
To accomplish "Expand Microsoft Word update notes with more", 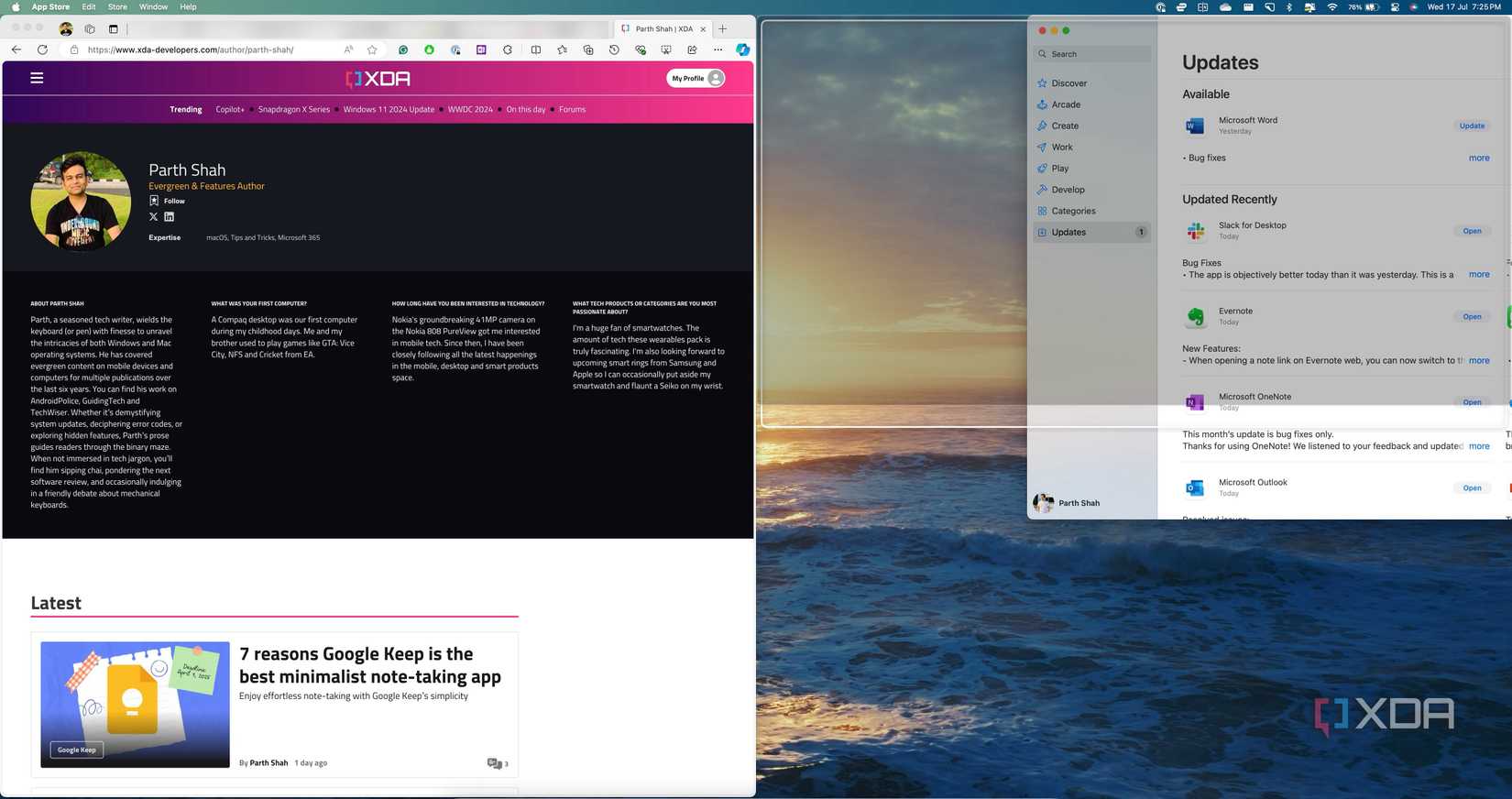I will (x=1479, y=158).
